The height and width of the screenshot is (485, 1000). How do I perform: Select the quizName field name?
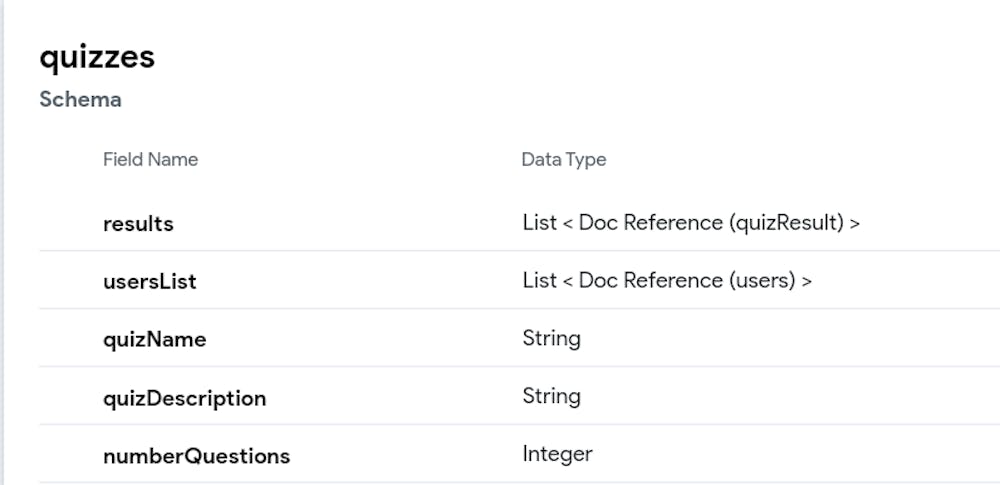154,340
